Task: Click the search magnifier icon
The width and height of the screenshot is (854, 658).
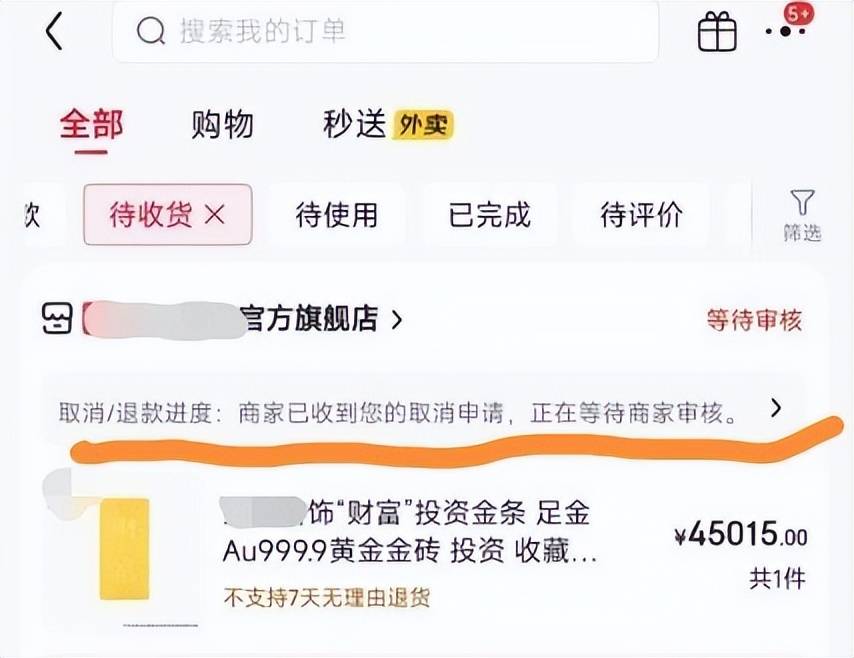Action: coord(150,32)
